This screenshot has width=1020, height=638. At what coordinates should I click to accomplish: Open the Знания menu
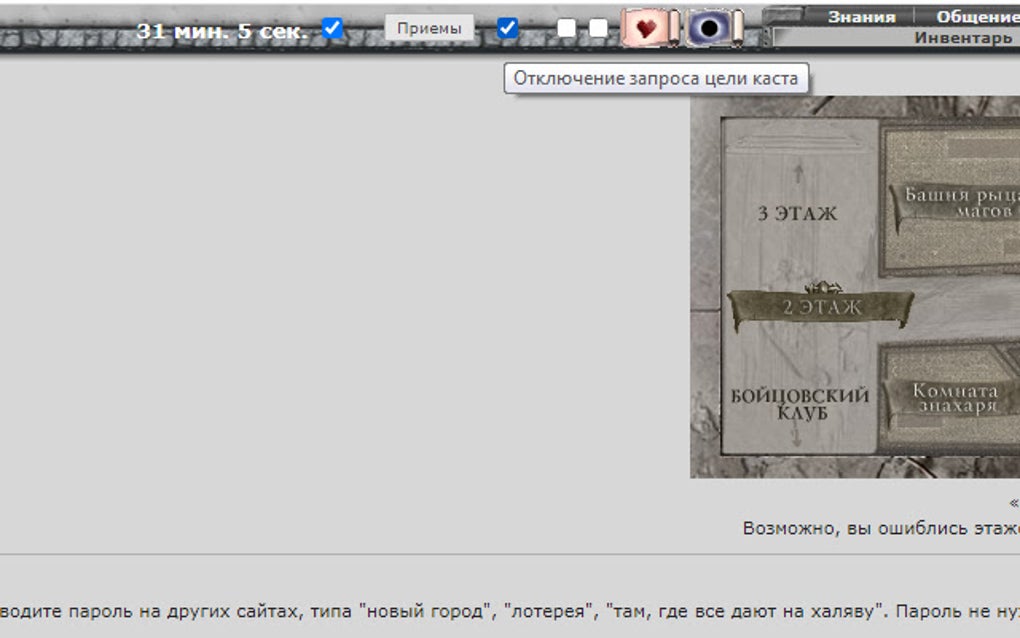click(x=862, y=16)
